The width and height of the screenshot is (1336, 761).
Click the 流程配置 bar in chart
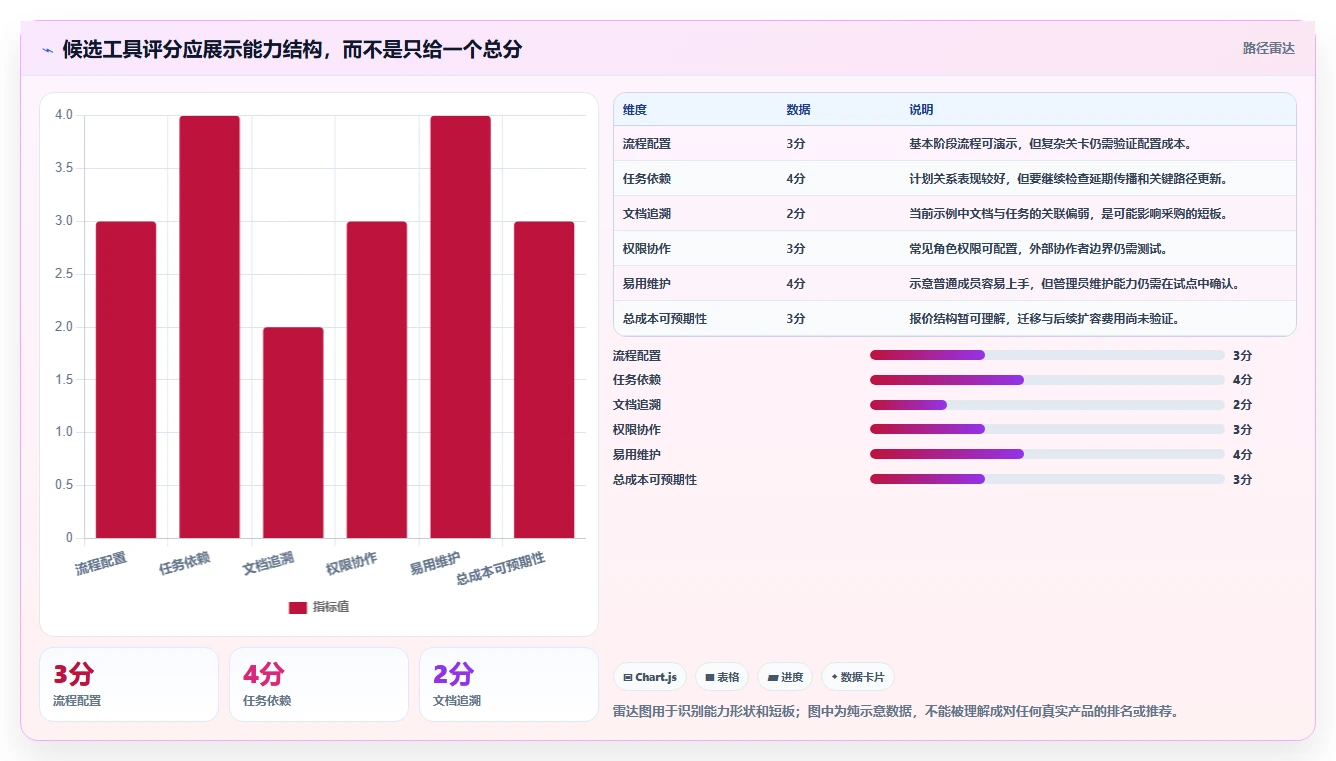[x=126, y=380]
